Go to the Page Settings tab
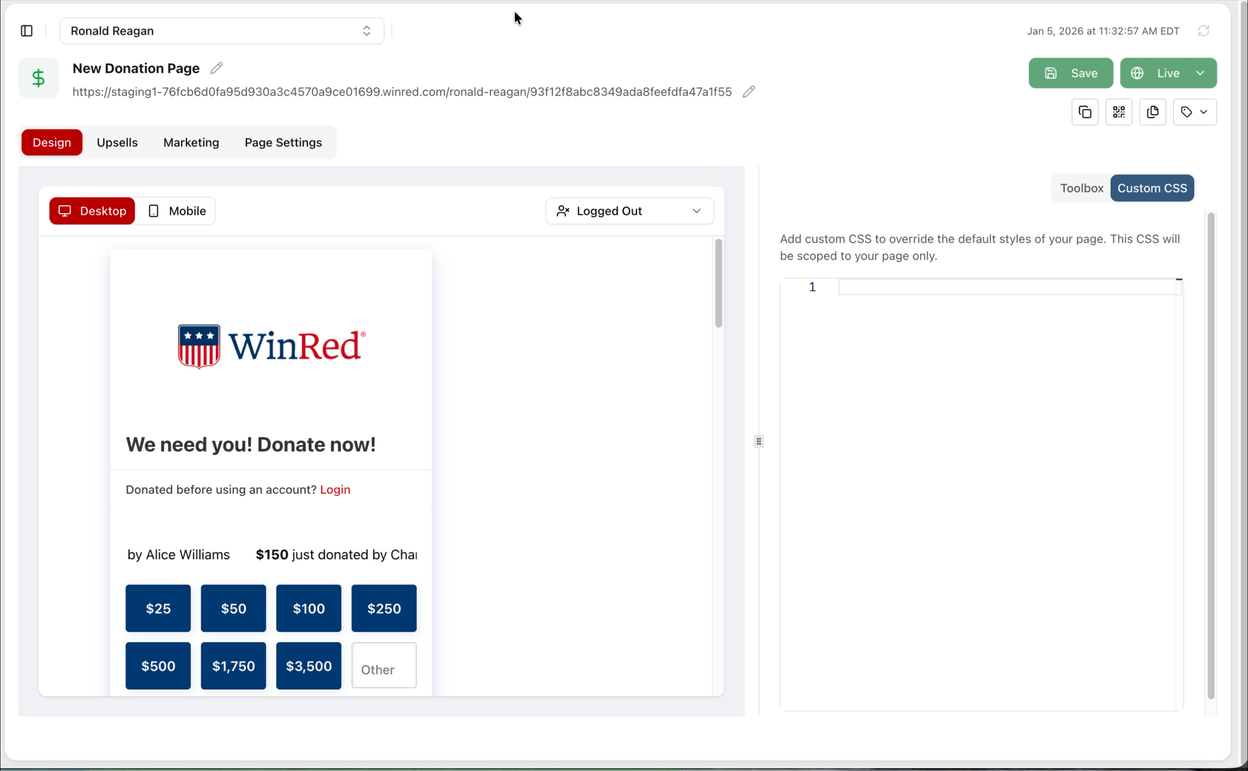The image size is (1248, 771). click(283, 142)
